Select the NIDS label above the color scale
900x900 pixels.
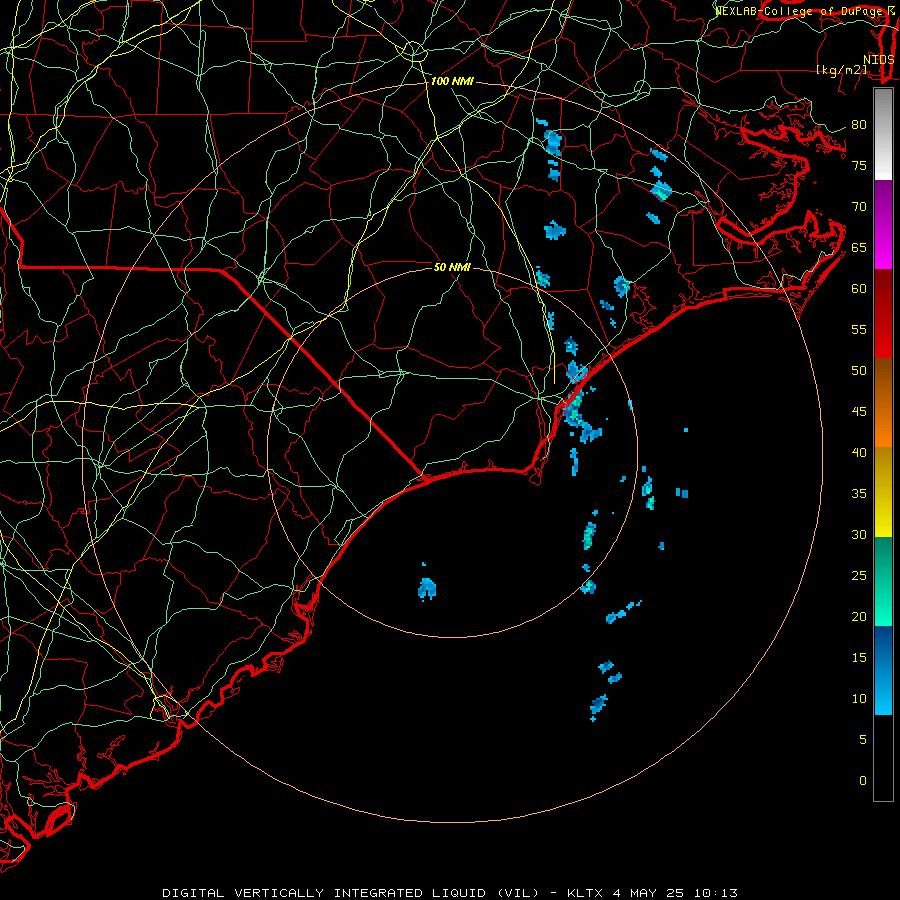(879, 60)
